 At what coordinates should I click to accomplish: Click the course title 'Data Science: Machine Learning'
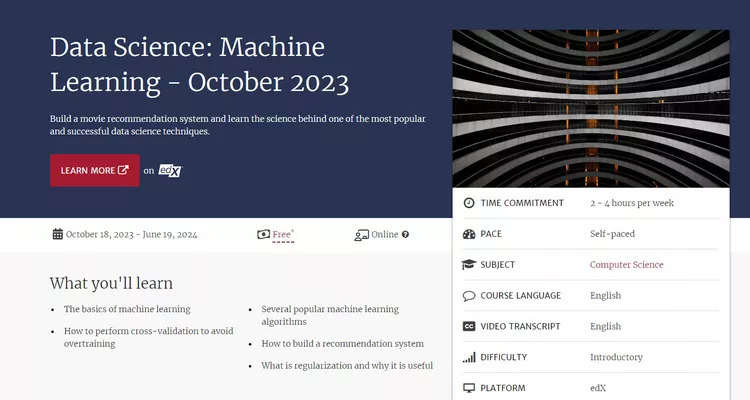point(199,65)
